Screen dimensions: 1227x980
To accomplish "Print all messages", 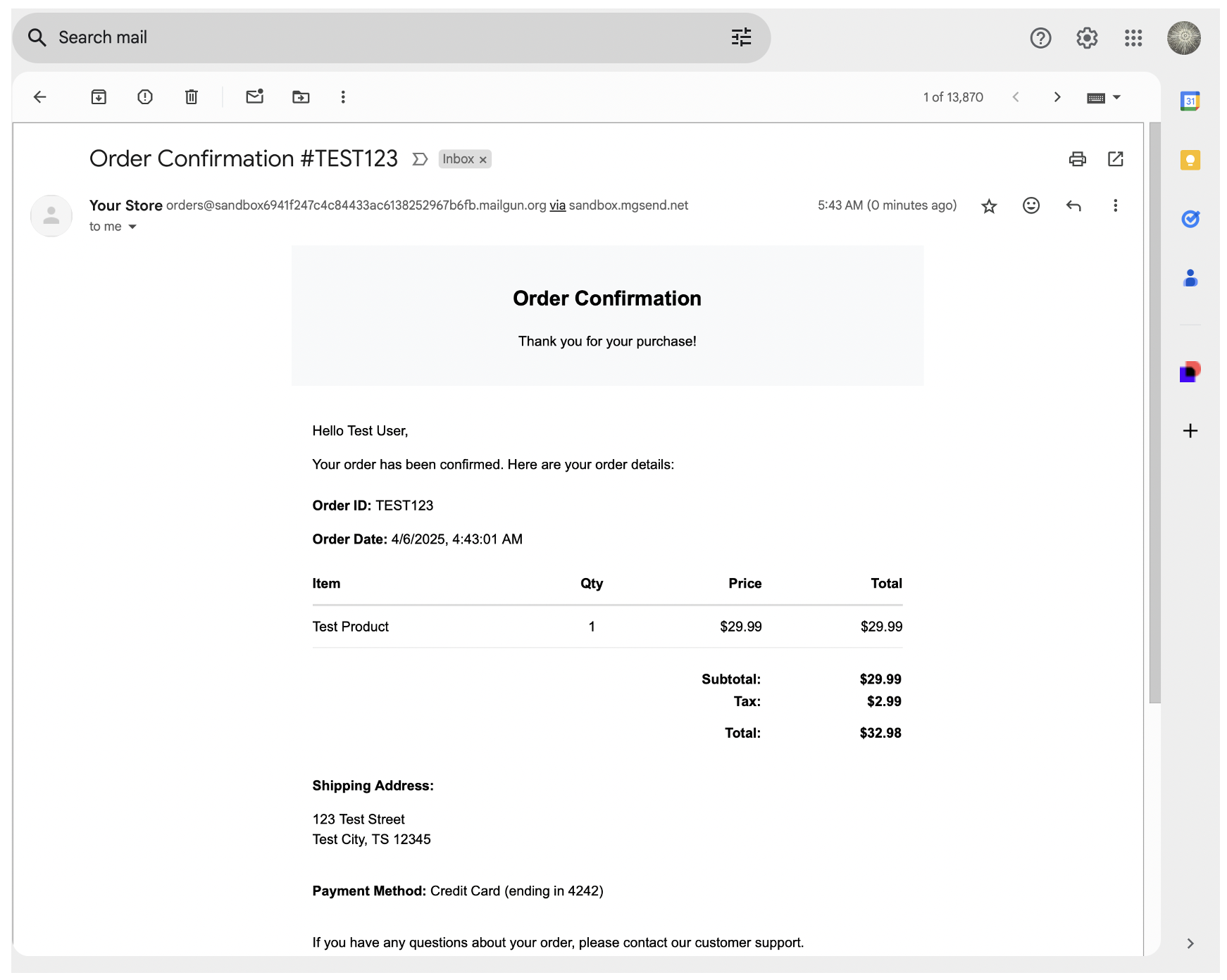I will coord(1078,159).
